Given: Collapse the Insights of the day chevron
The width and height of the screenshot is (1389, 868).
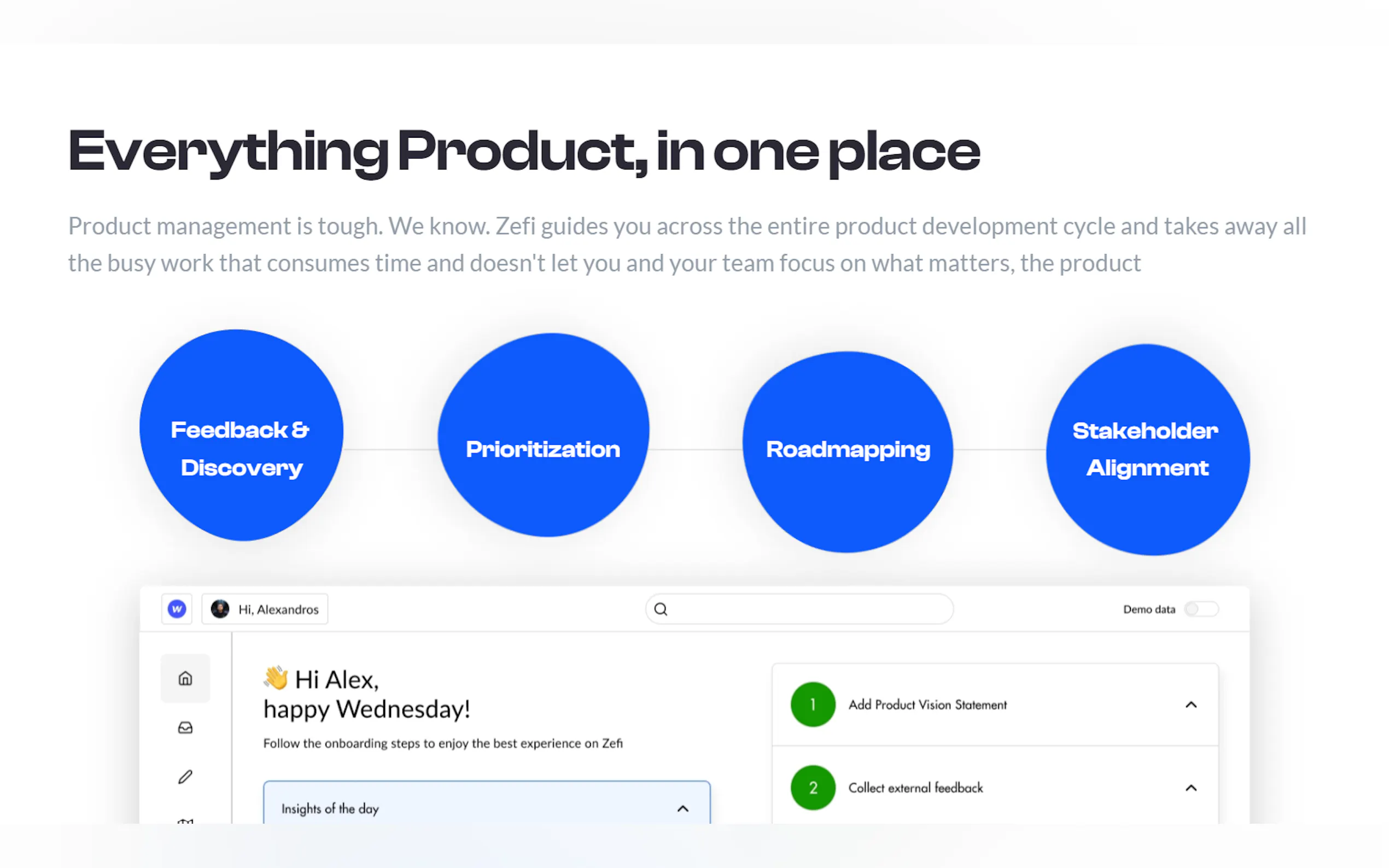Looking at the screenshot, I should pos(682,809).
